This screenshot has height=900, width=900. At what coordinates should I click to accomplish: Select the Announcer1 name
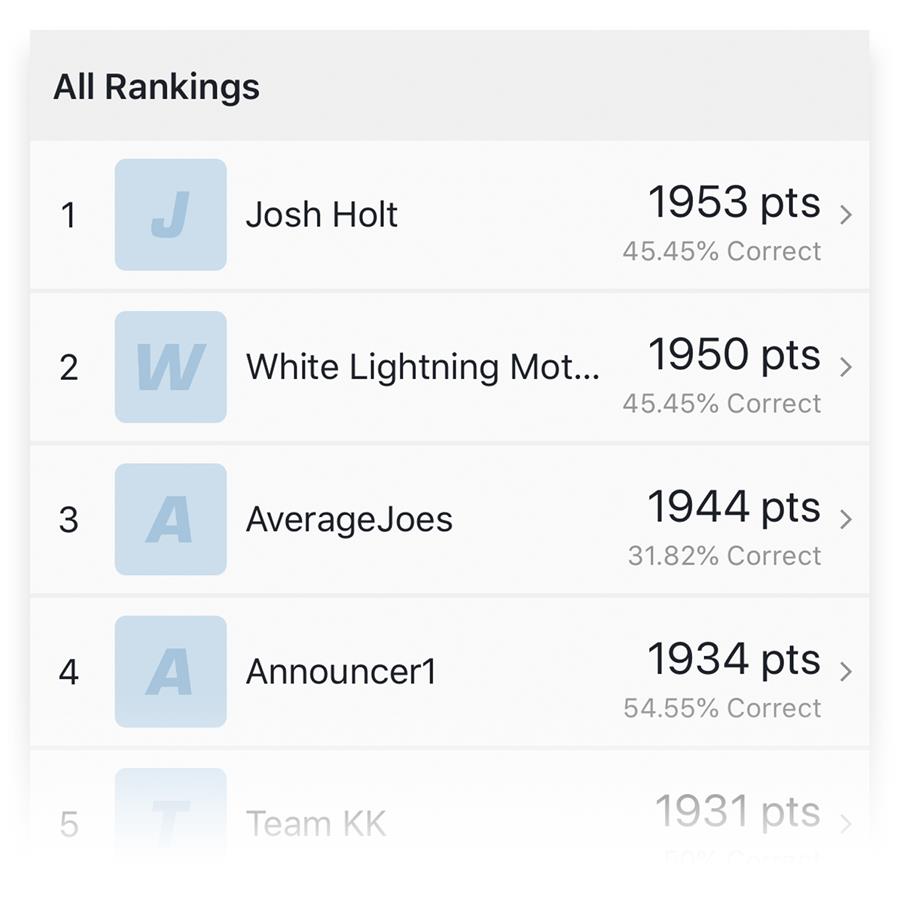[x=341, y=672]
